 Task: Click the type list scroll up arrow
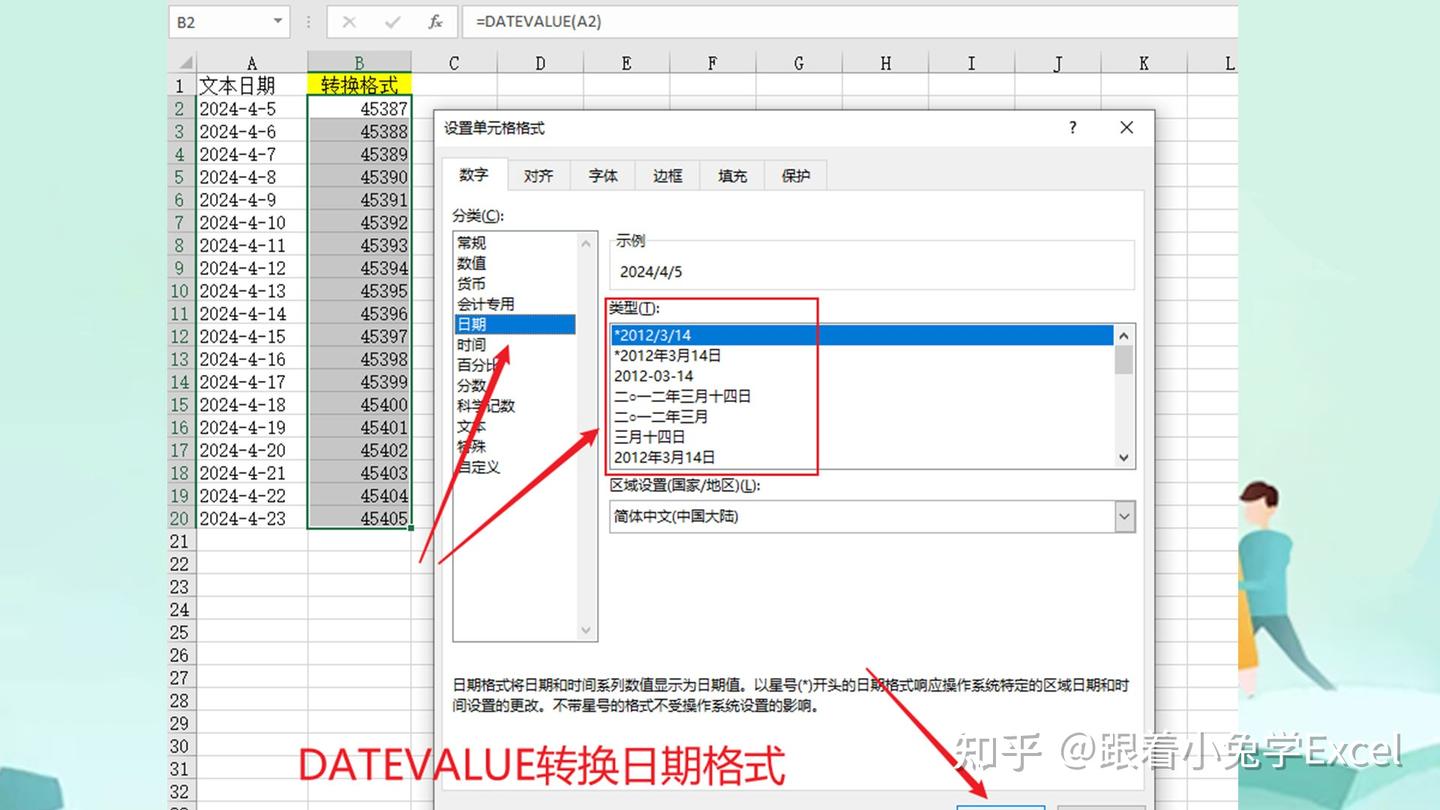[1124, 336]
